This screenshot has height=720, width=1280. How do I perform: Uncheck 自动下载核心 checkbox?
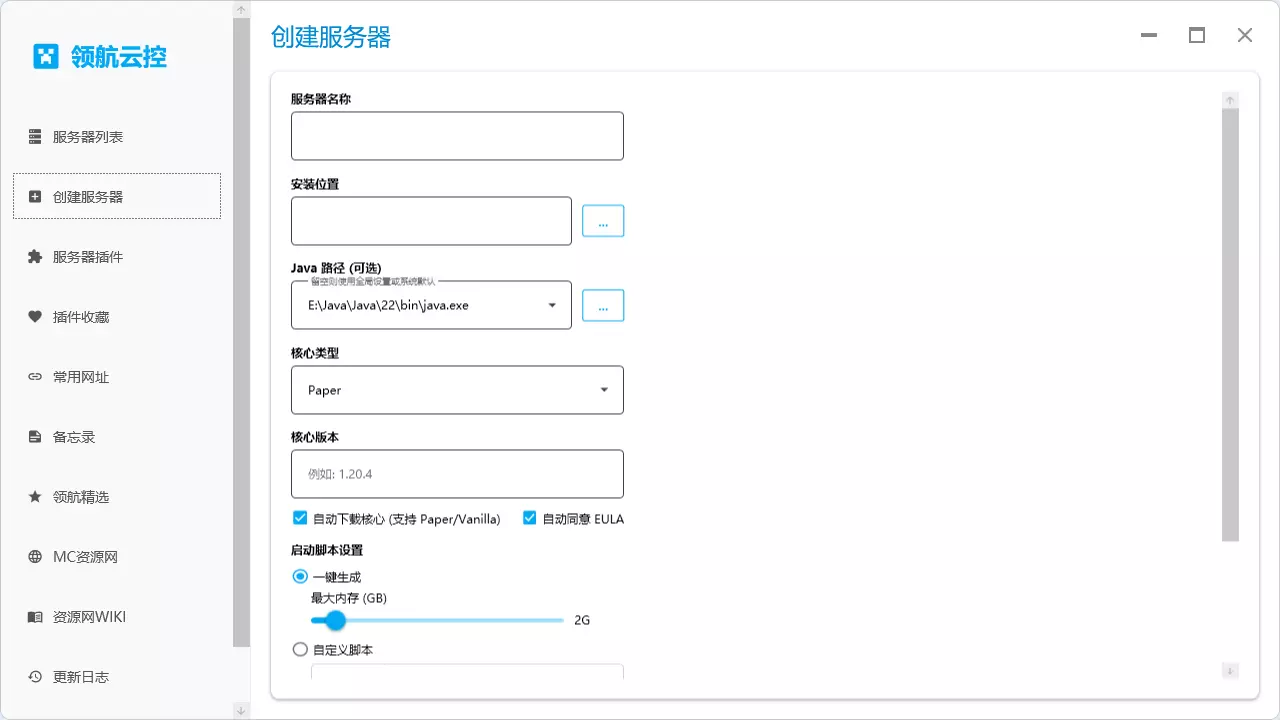[x=300, y=518]
